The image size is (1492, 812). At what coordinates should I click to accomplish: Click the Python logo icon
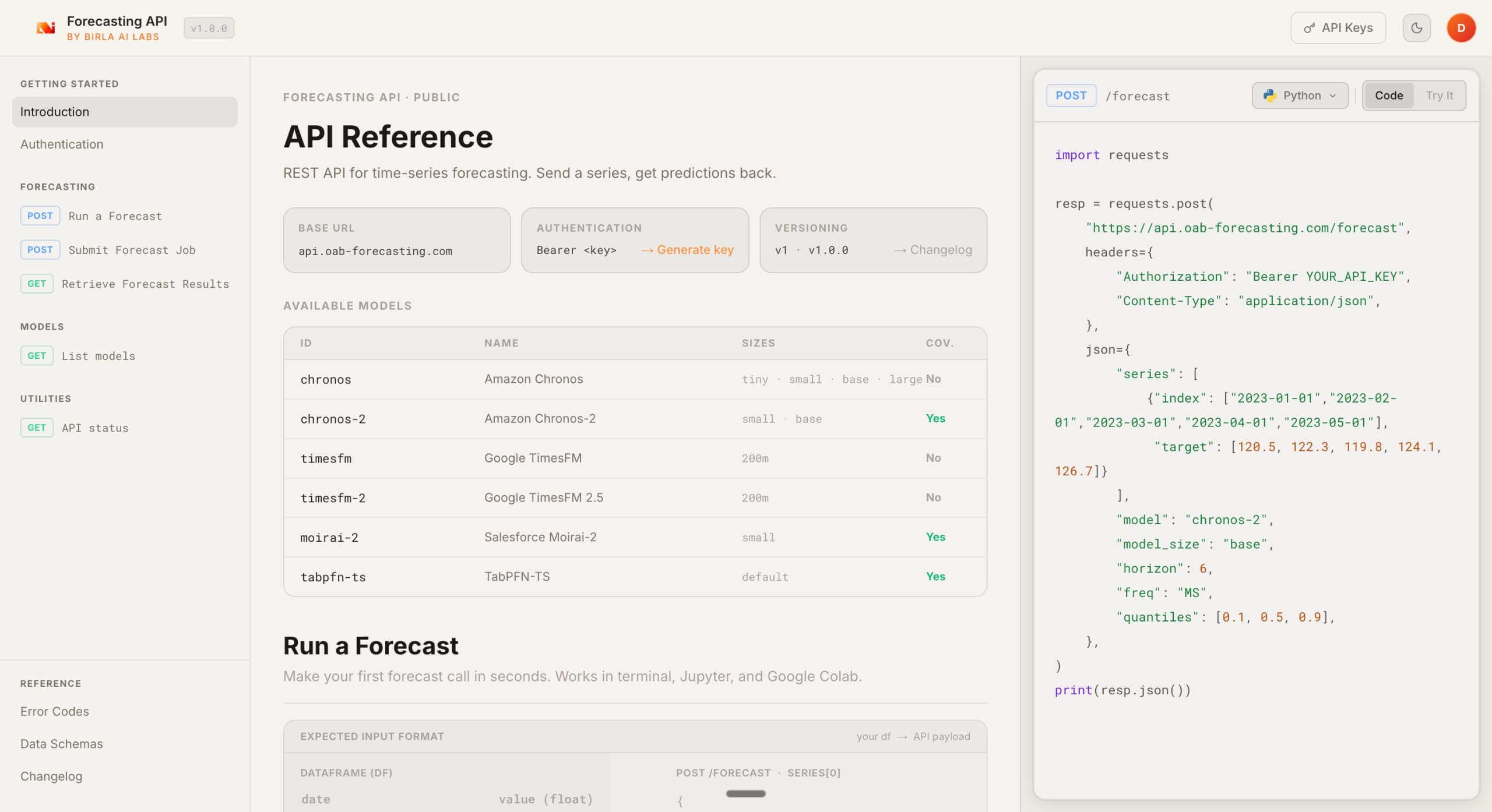(1270, 96)
